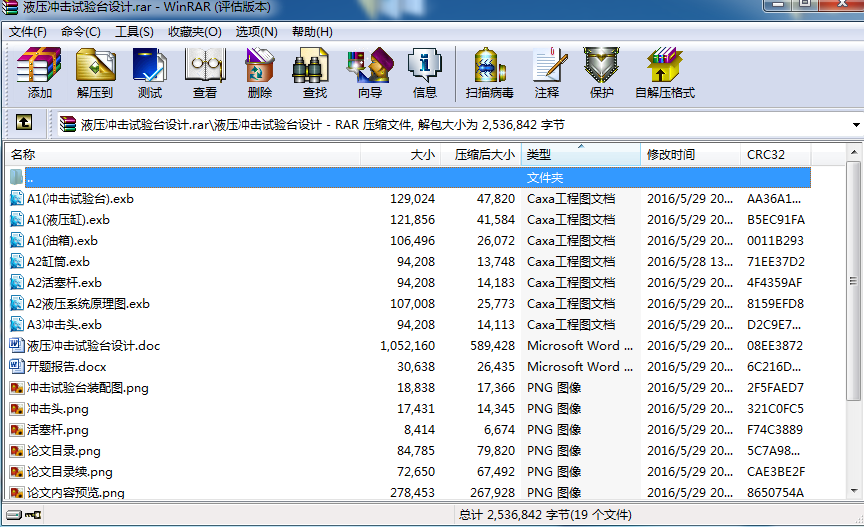This screenshot has width=864, height=527.
Task: Select file A2液压系统原理图.exb
Action: pos(88,303)
